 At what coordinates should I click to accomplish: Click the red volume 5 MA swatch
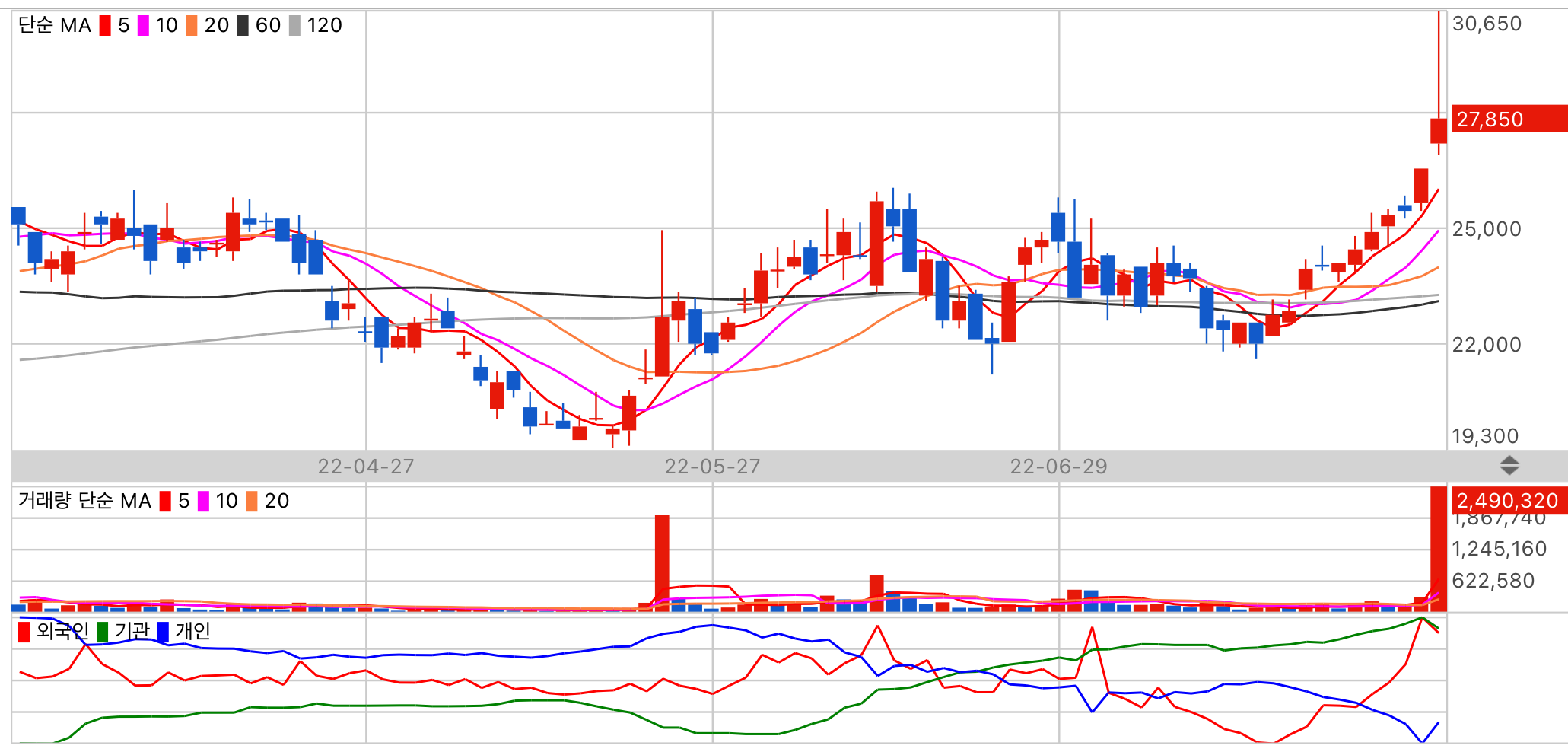(165, 502)
